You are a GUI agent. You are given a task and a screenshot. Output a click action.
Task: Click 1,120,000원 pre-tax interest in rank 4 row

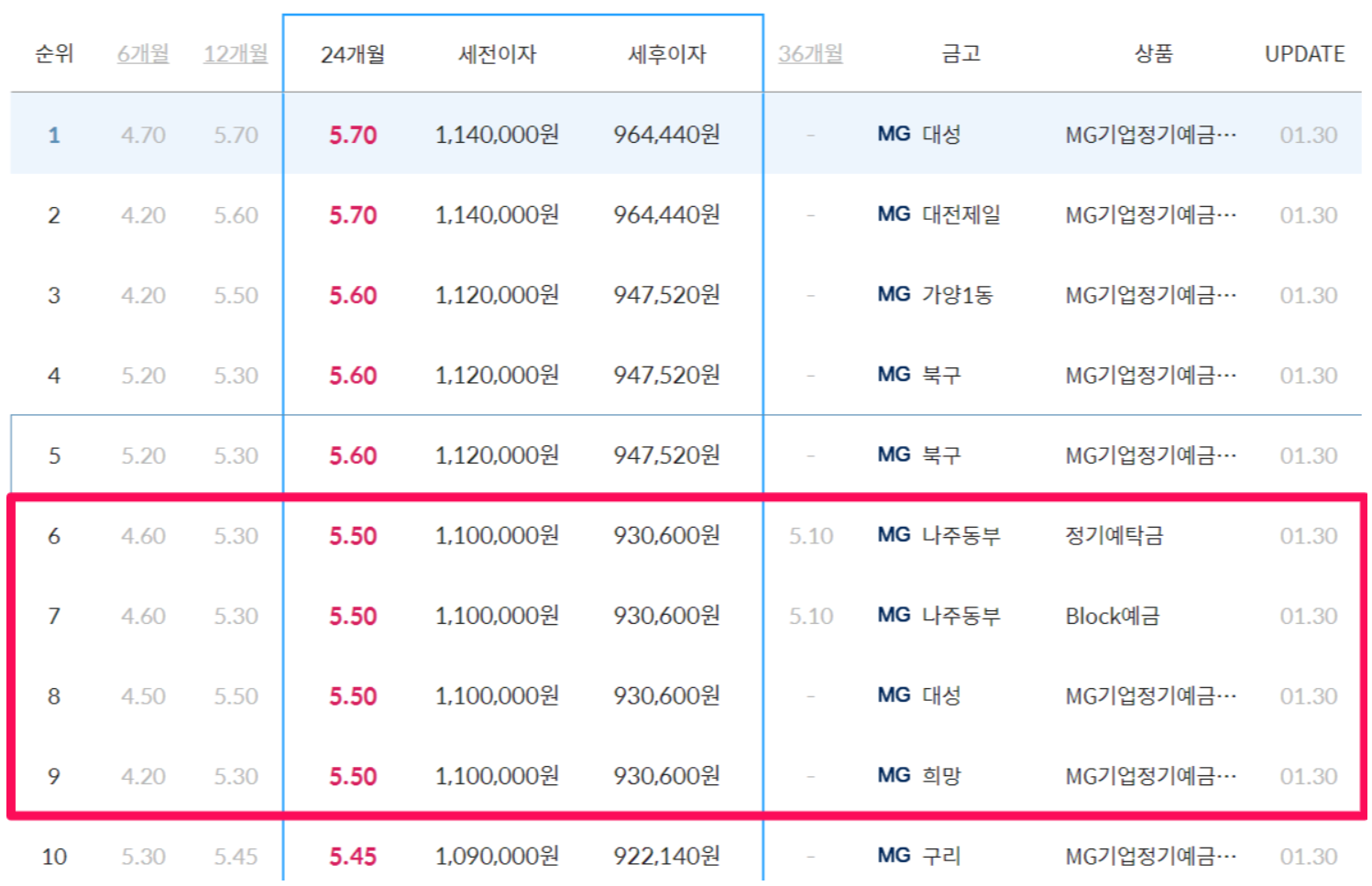(x=497, y=375)
